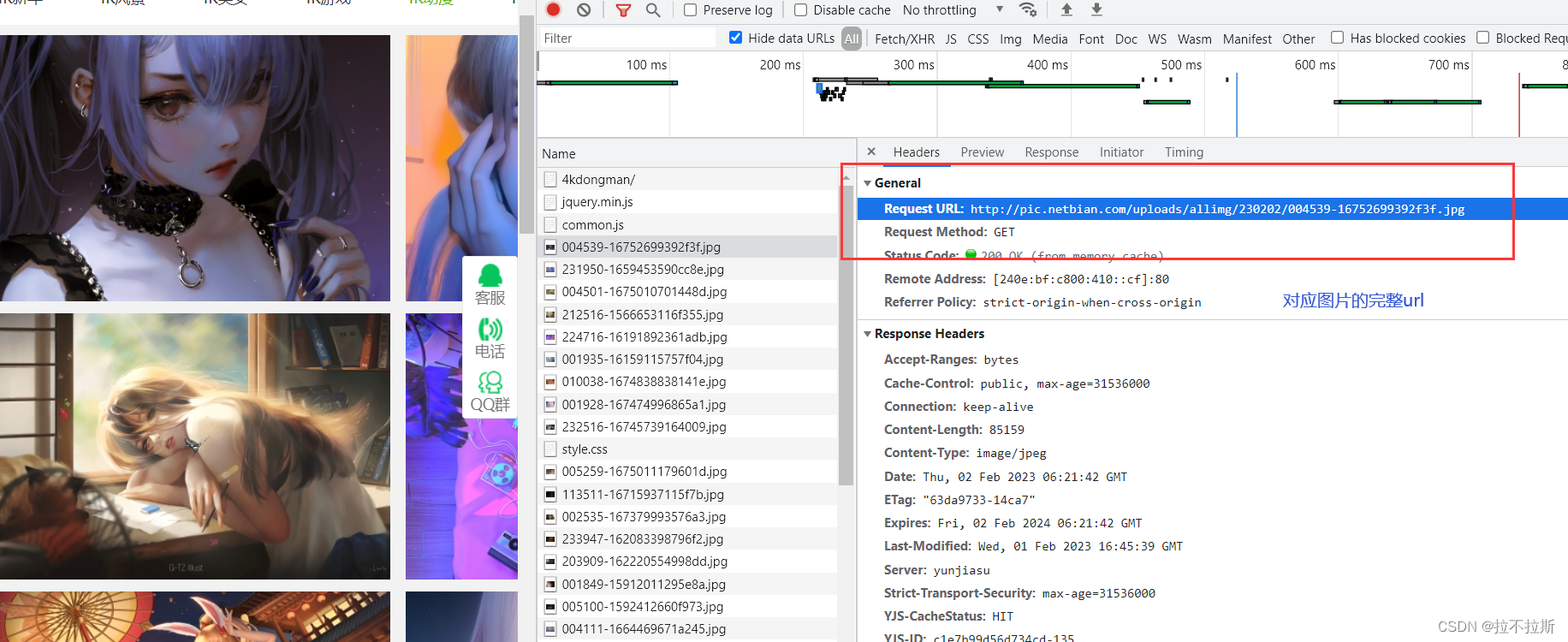The width and height of the screenshot is (1568, 642).
Task: Check Has blocked cookies checkbox
Action: tap(1337, 38)
